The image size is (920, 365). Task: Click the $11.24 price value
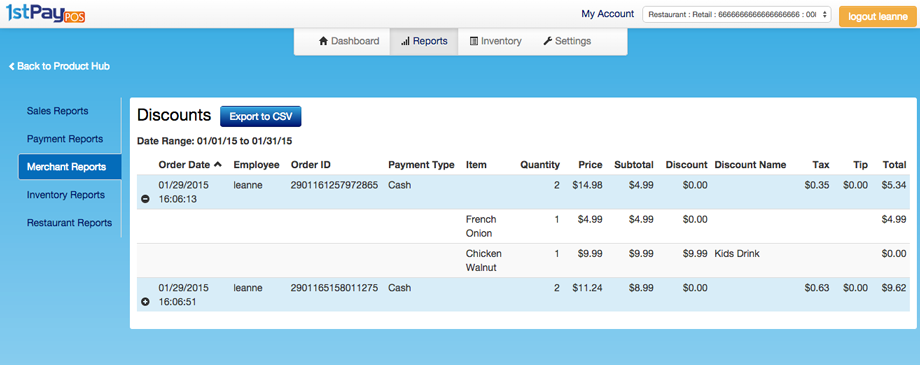tap(588, 288)
